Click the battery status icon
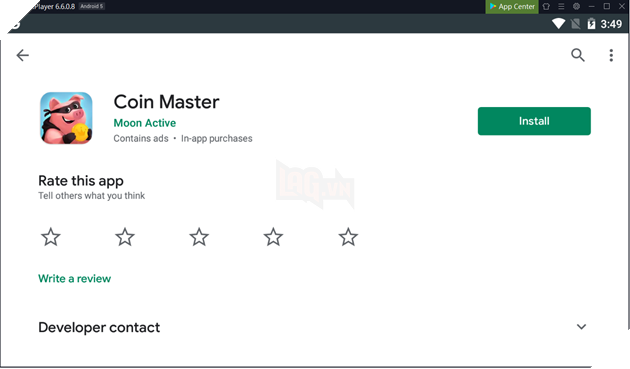Image resolution: width=630 pixels, height=369 pixels. pos(591,24)
